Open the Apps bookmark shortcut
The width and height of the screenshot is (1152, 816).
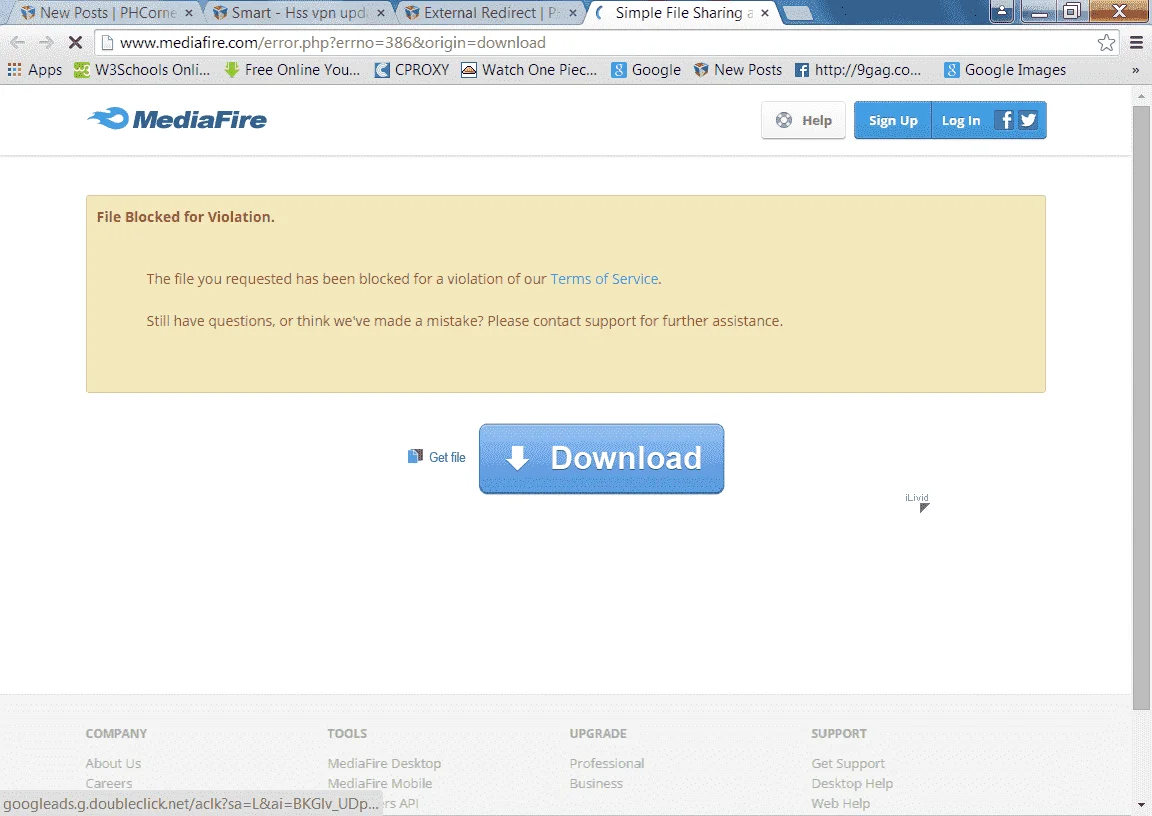click(x=35, y=70)
